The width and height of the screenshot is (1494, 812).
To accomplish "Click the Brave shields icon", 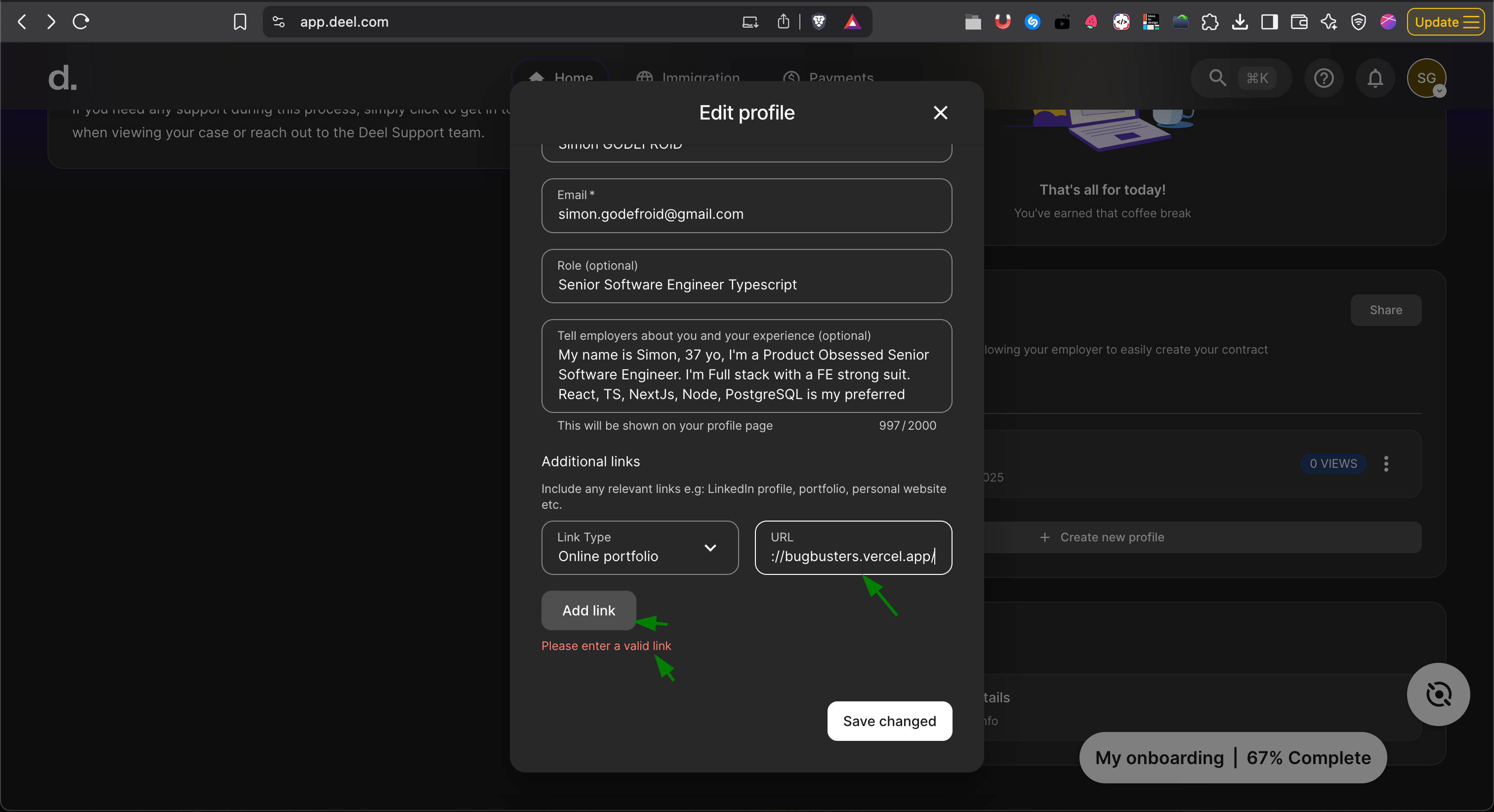I will pos(818,22).
